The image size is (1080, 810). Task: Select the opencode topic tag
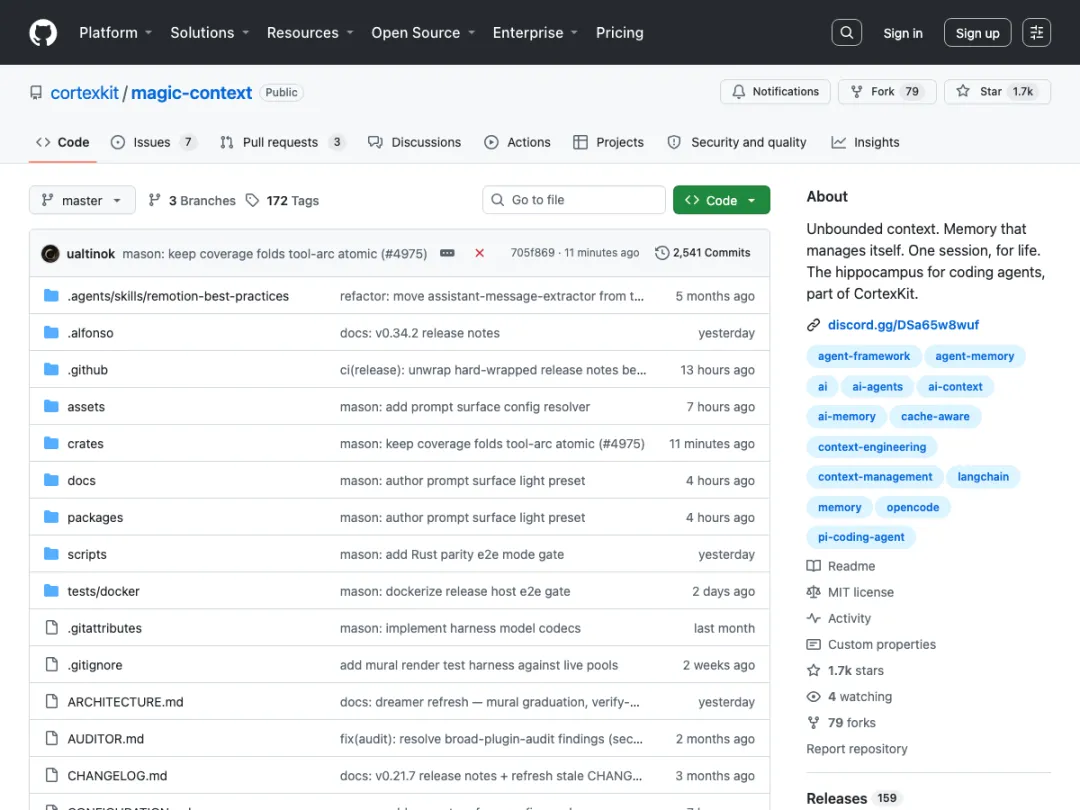coord(913,507)
